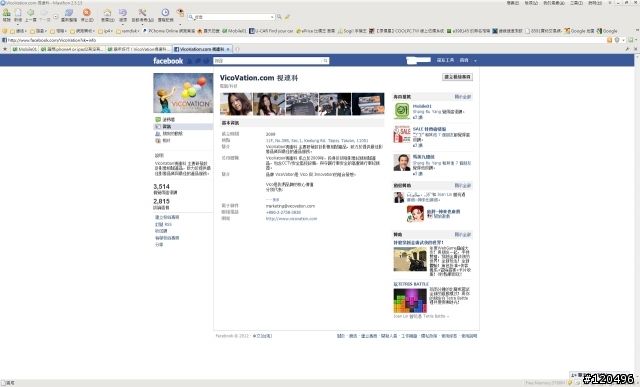Click the 3,514 likes count
Viewport: 640px width, 387px height.
tap(161, 187)
